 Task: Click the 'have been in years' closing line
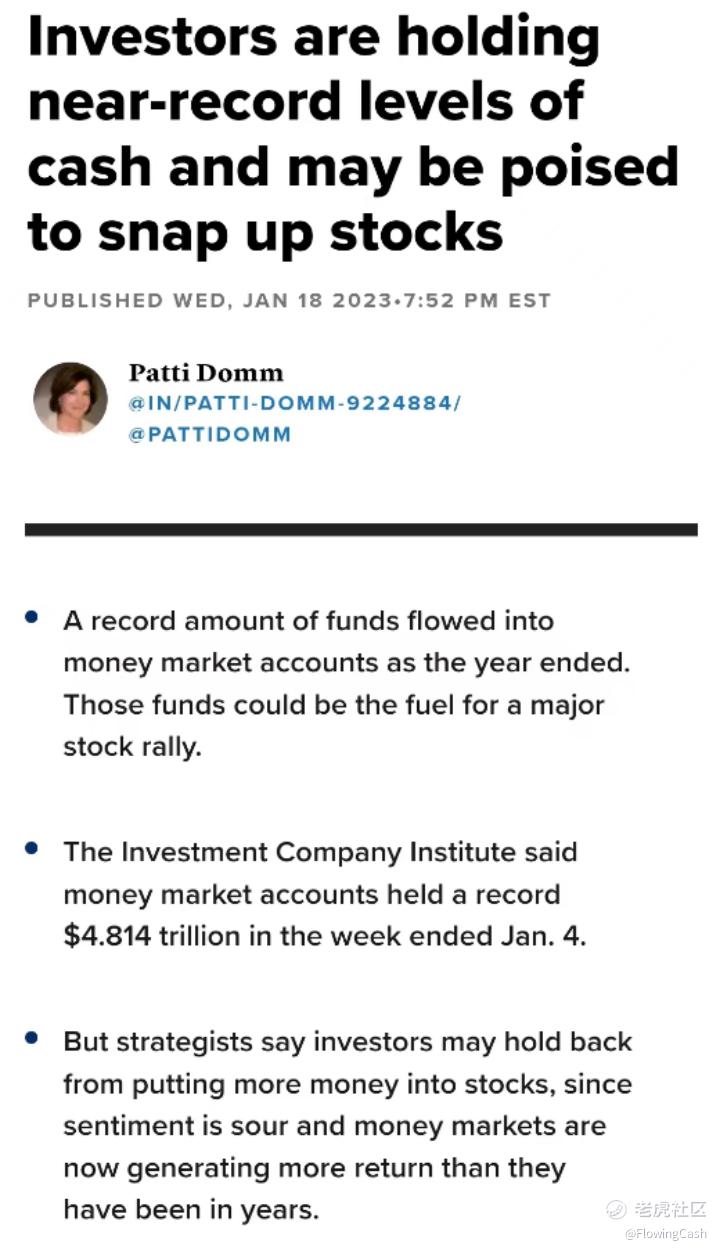(191, 1210)
